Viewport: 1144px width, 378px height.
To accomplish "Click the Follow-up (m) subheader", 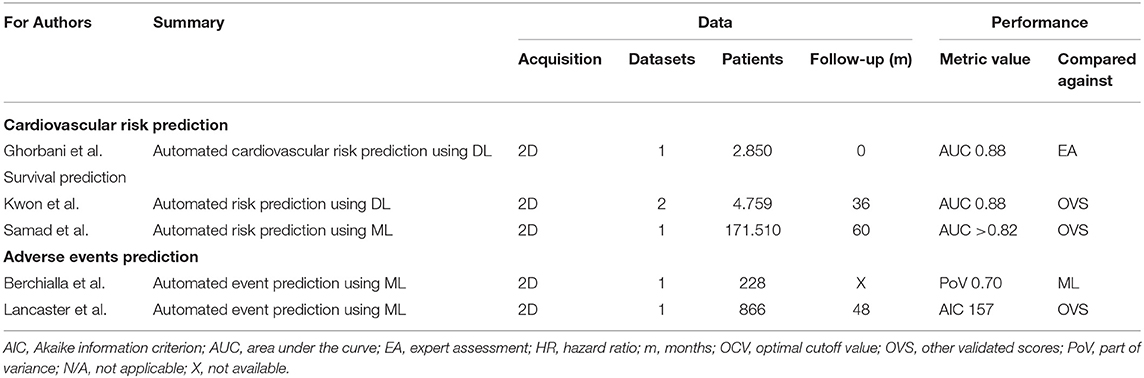I will coord(861,60).
